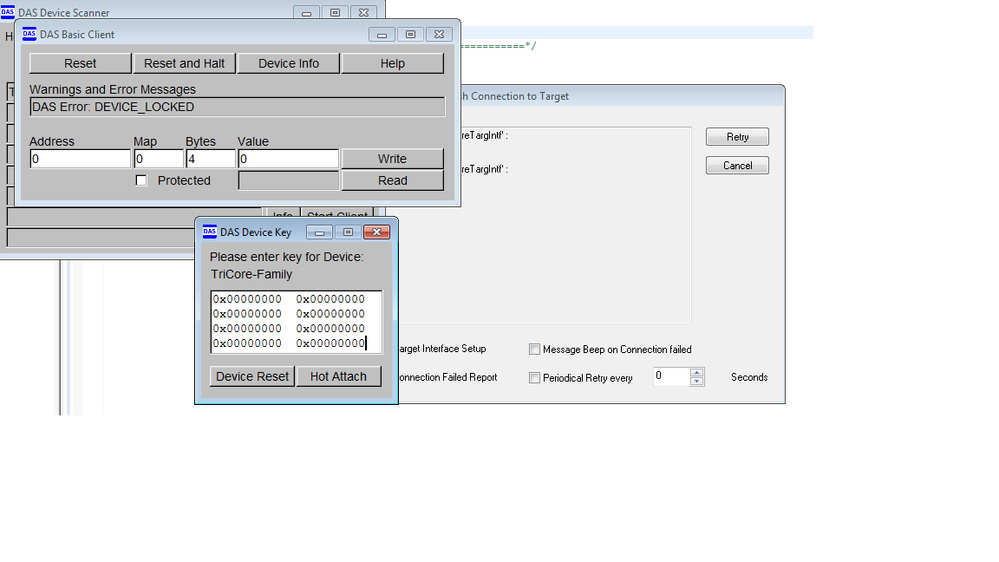Click into the device key hex text area
This screenshot has height=562, width=999.
296,322
